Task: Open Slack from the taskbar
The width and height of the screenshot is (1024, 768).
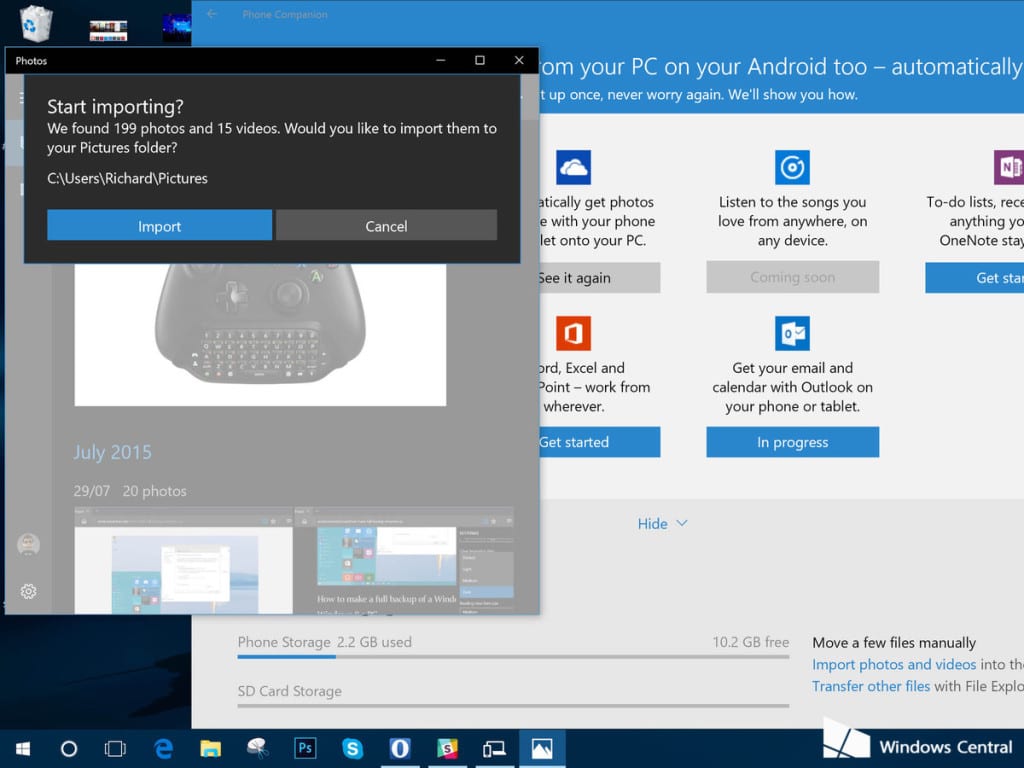Action: click(447, 748)
